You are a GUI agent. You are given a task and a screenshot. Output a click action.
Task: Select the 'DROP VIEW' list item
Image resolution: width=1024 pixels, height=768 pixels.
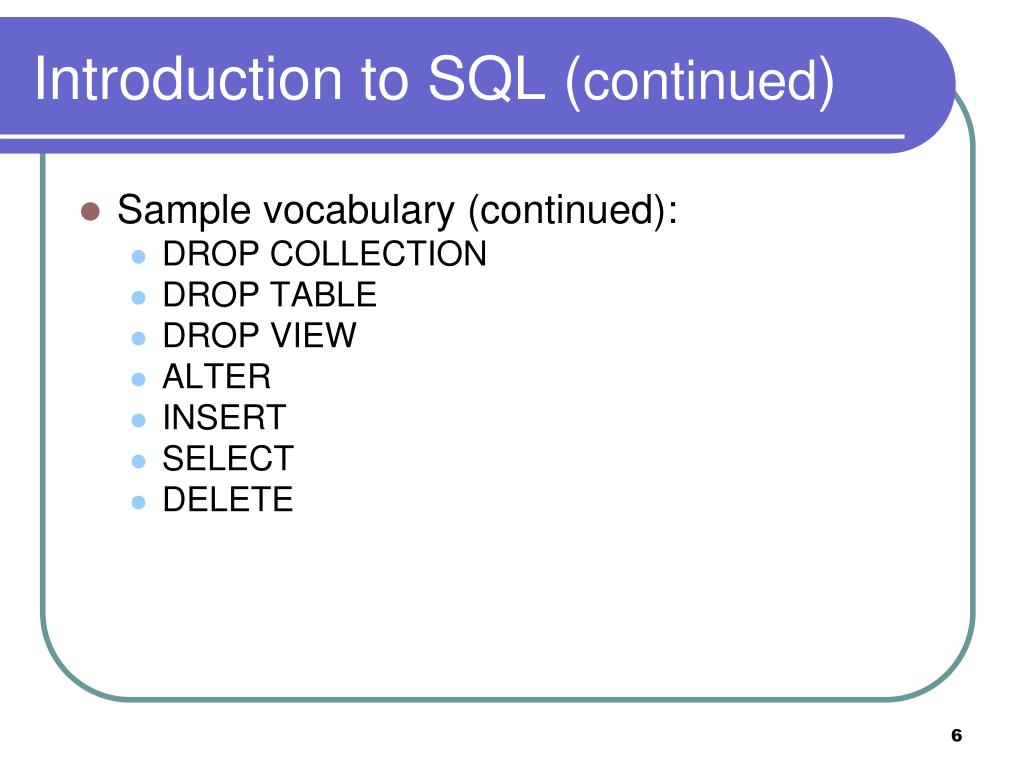point(259,336)
